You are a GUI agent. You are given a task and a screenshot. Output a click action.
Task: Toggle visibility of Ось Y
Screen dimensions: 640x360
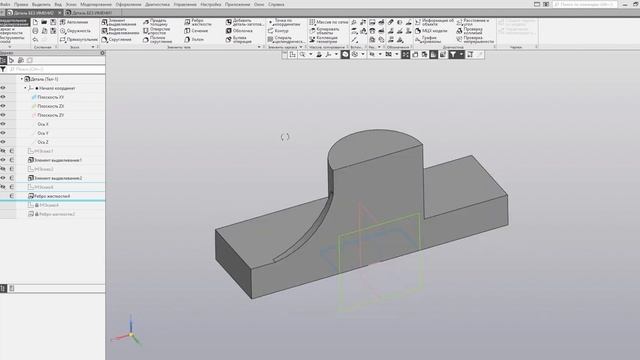3,133
